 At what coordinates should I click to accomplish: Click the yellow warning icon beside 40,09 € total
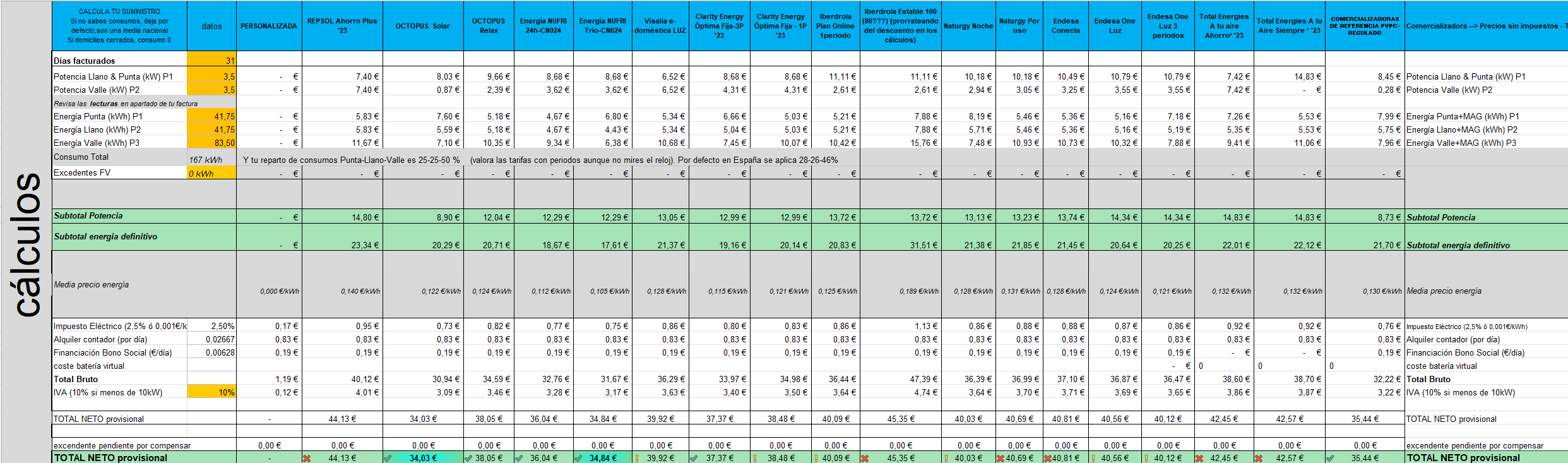pyautogui.click(x=816, y=458)
